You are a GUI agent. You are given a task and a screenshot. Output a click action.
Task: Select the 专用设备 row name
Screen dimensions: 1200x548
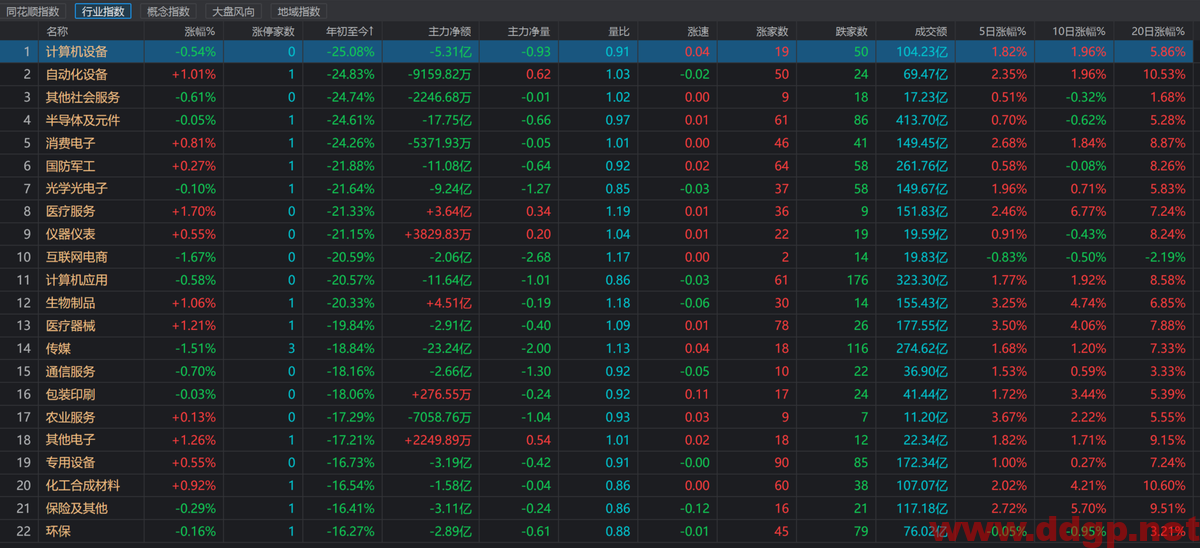70,462
